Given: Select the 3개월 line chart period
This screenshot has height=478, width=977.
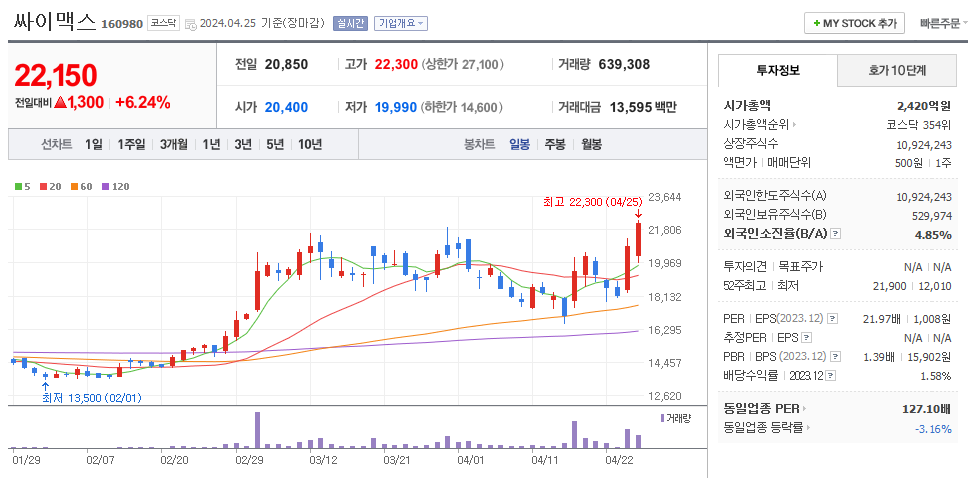Looking at the screenshot, I should click(173, 145).
